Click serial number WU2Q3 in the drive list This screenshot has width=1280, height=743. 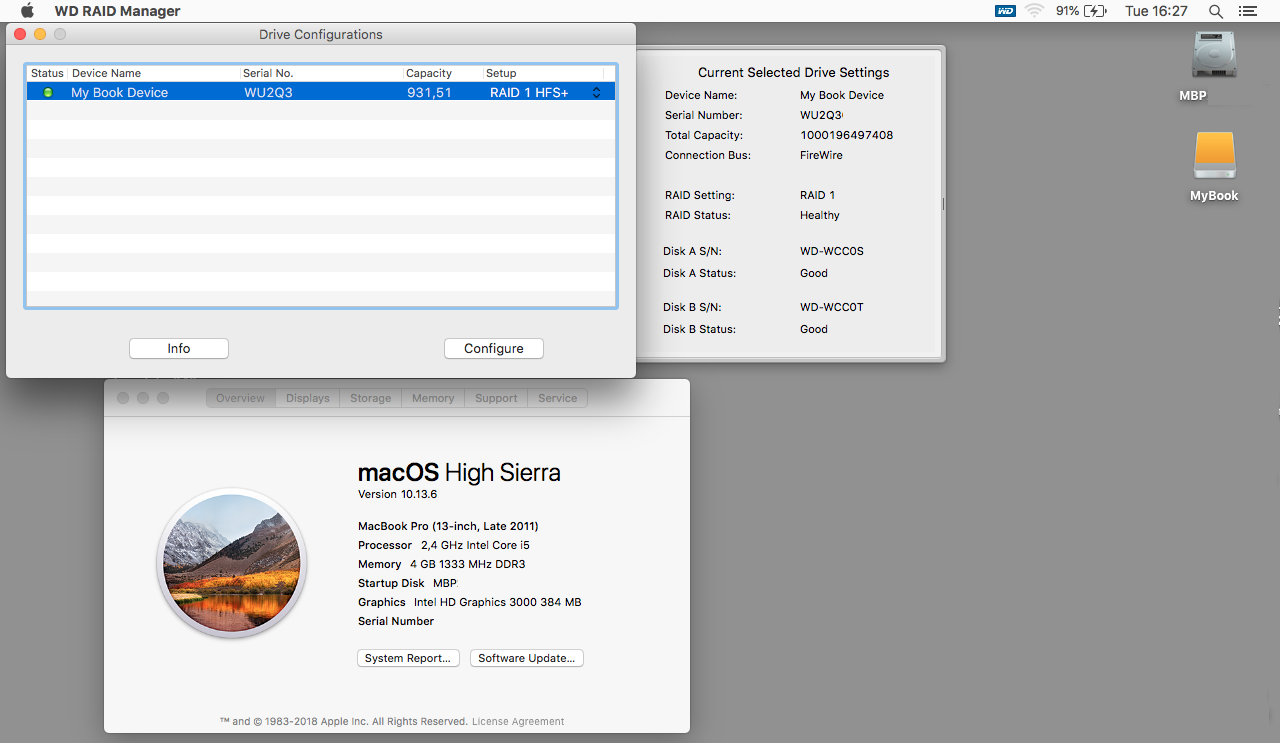(268, 92)
